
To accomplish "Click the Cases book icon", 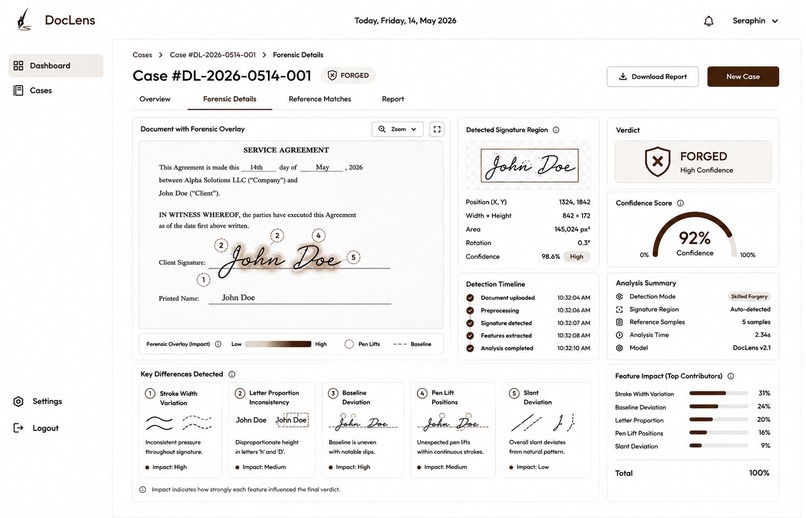I will click(x=19, y=90).
